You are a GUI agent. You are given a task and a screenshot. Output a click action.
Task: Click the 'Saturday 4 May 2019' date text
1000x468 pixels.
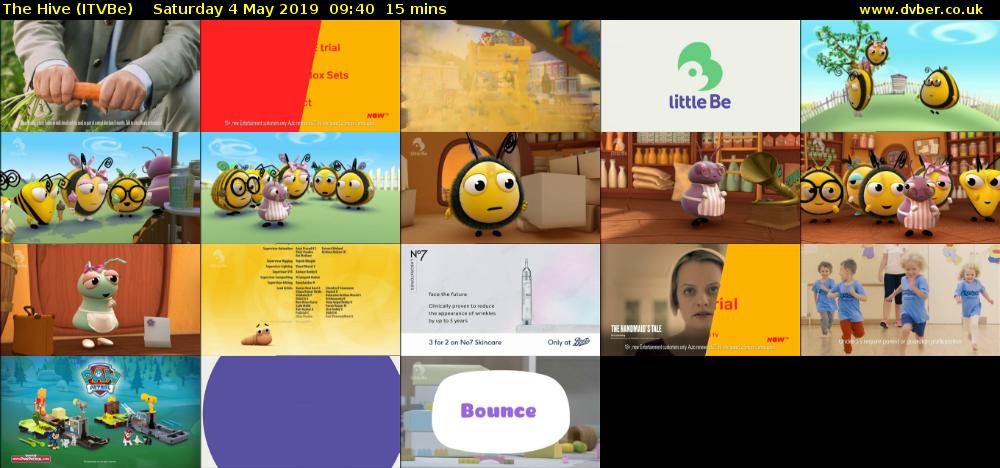(x=237, y=10)
